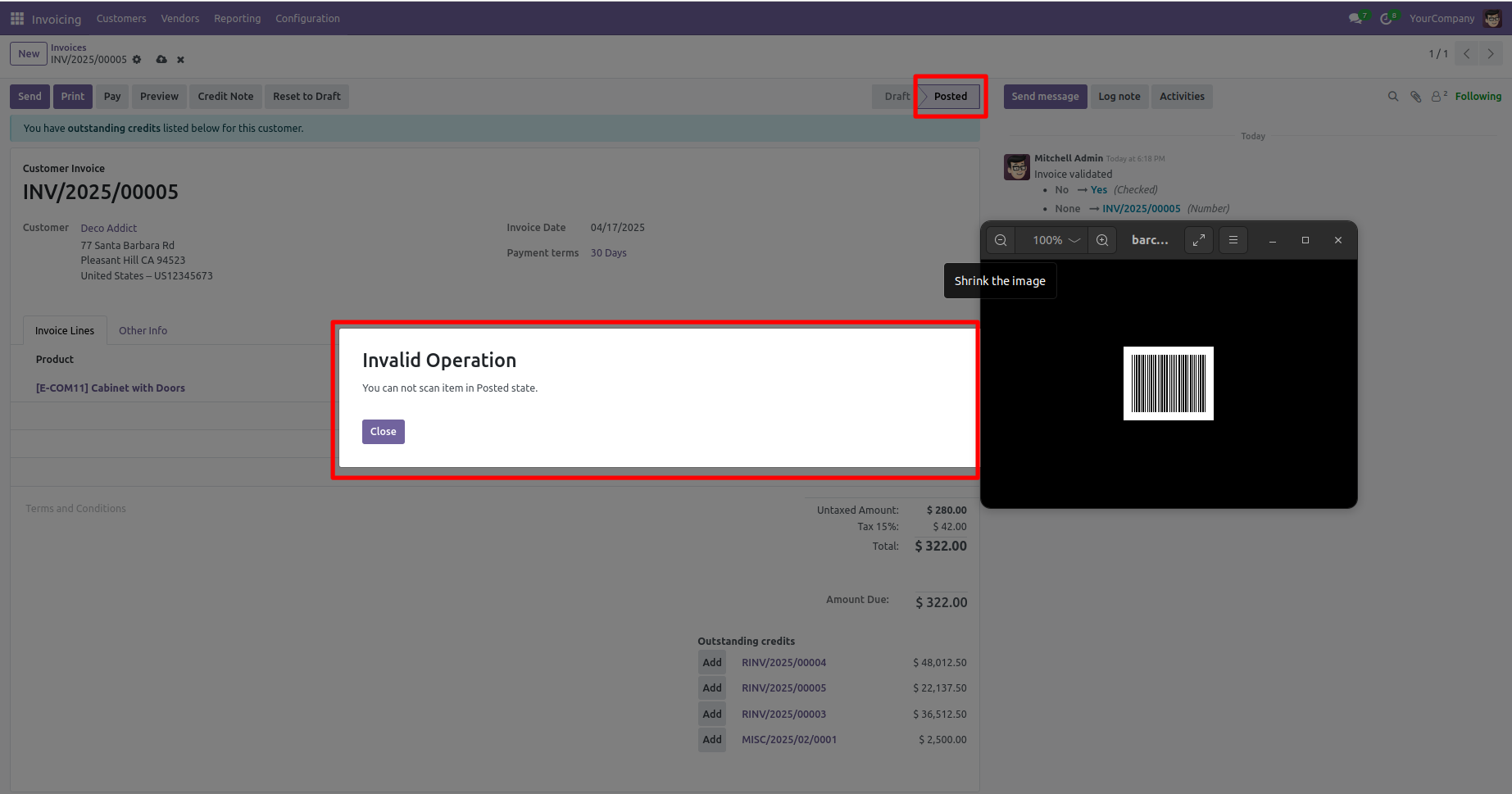Open the Configuration menu
The image size is (1512, 794).
click(x=307, y=18)
